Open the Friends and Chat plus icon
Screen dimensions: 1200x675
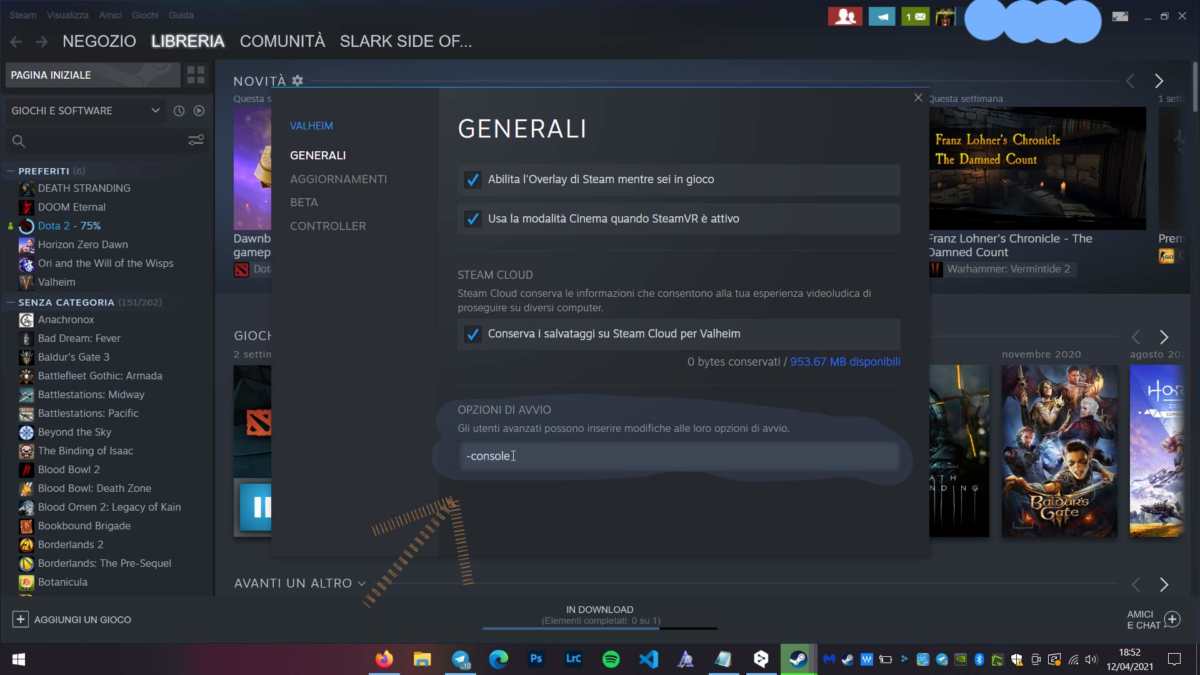click(x=1173, y=620)
